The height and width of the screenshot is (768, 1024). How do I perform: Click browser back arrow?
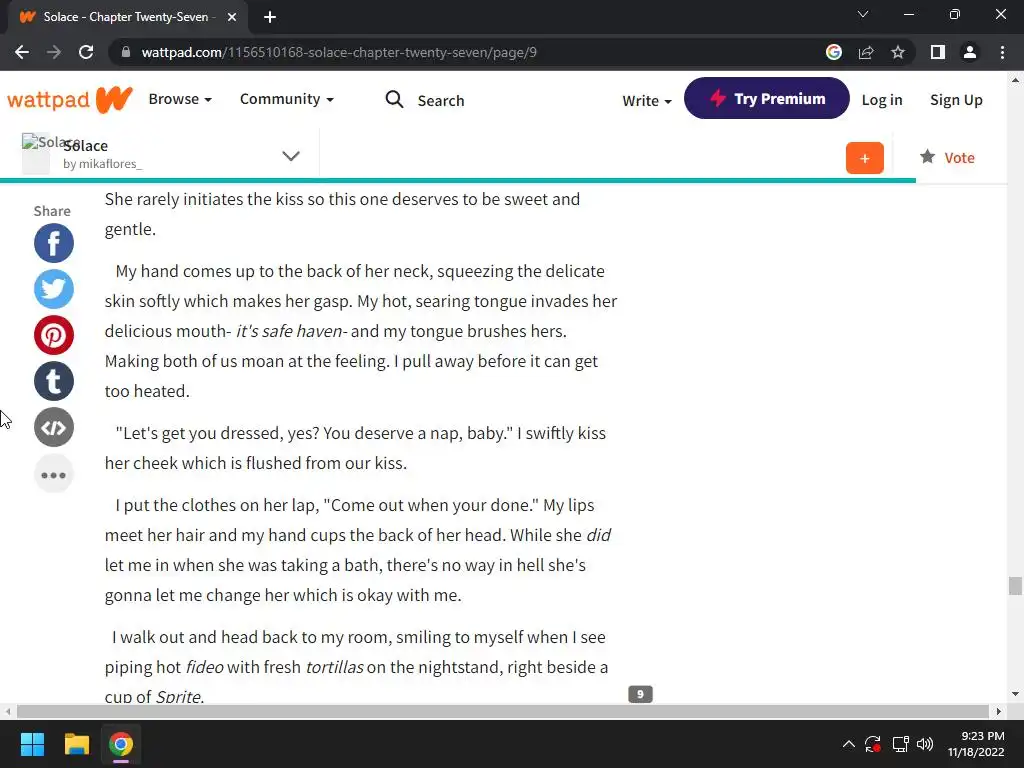coord(22,52)
